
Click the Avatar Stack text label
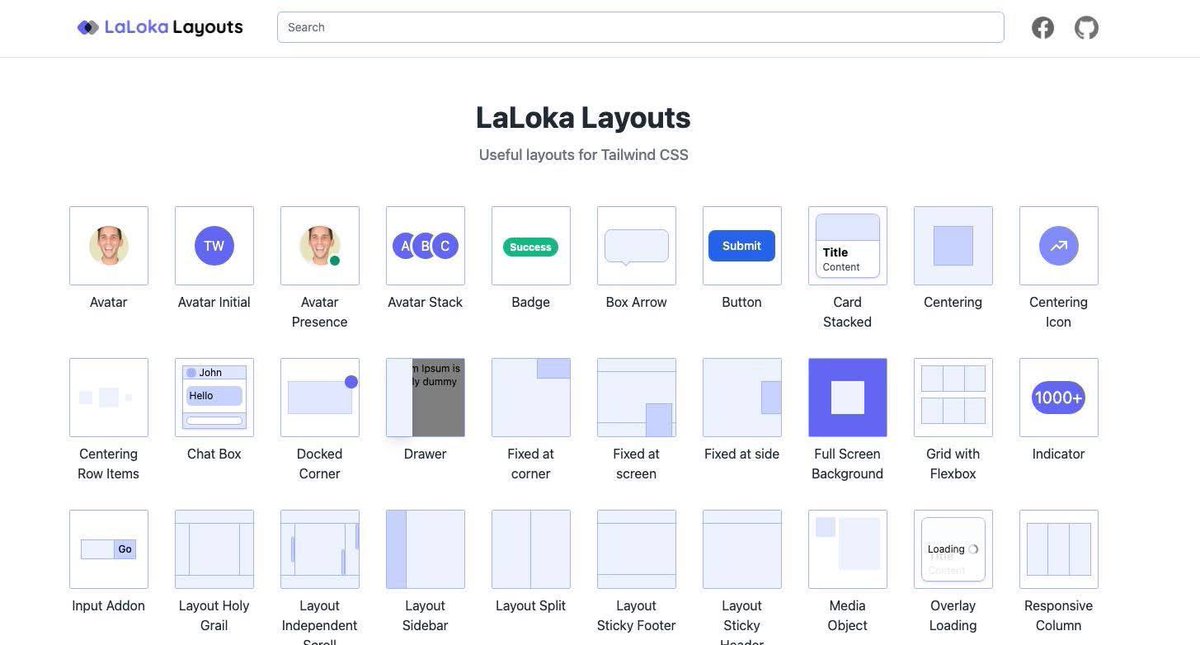[x=425, y=302]
